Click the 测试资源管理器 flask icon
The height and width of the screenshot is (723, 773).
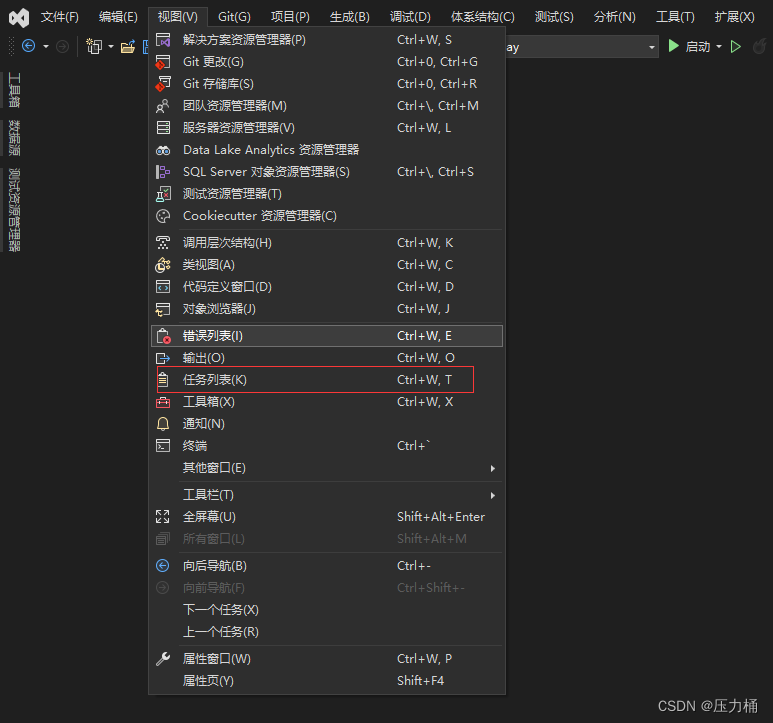point(163,194)
